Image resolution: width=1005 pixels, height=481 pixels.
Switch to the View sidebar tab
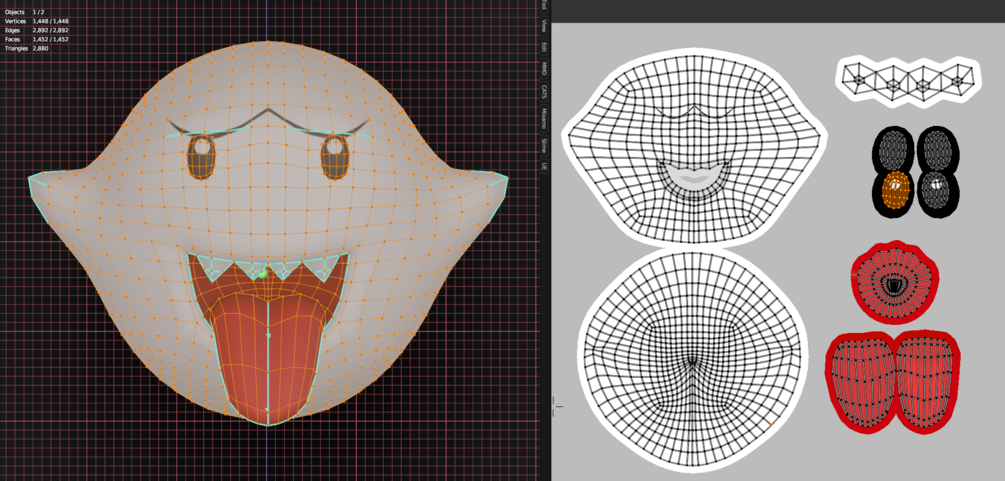544,26
